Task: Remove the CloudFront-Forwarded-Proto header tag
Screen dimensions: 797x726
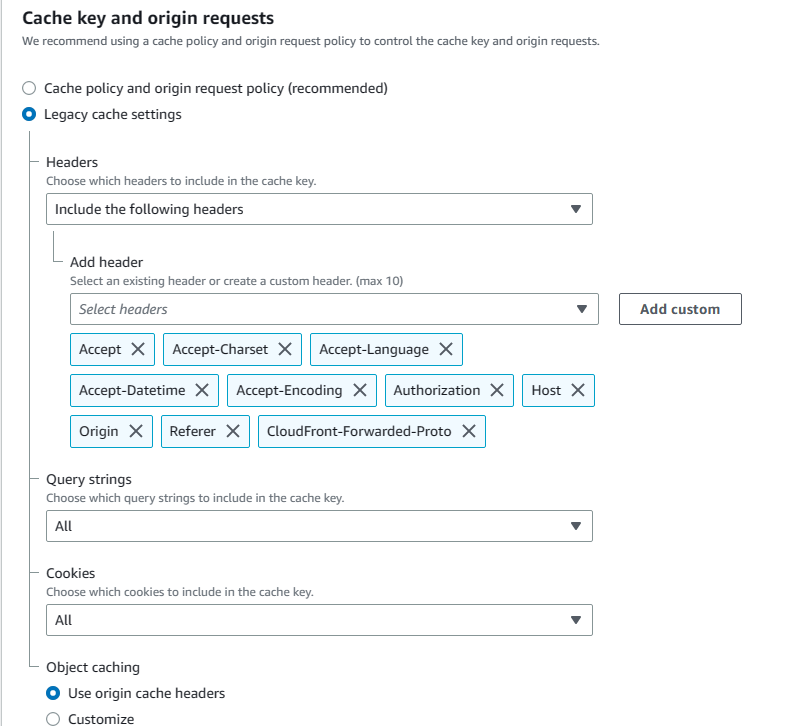Action: point(469,431)
